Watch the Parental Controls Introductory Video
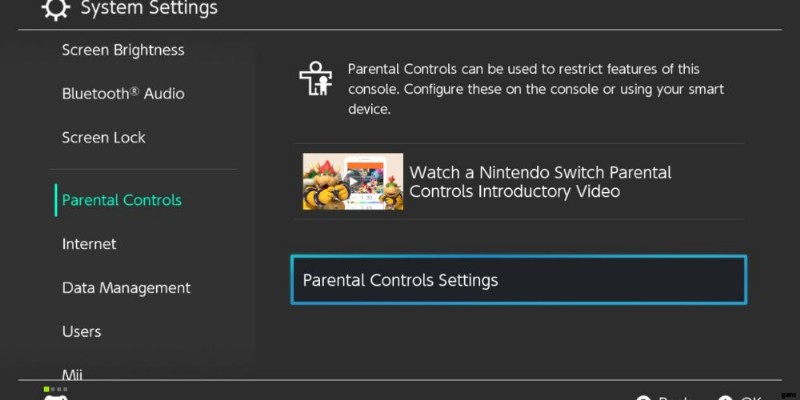The image size is (800, 400). (x=540, y=182)
